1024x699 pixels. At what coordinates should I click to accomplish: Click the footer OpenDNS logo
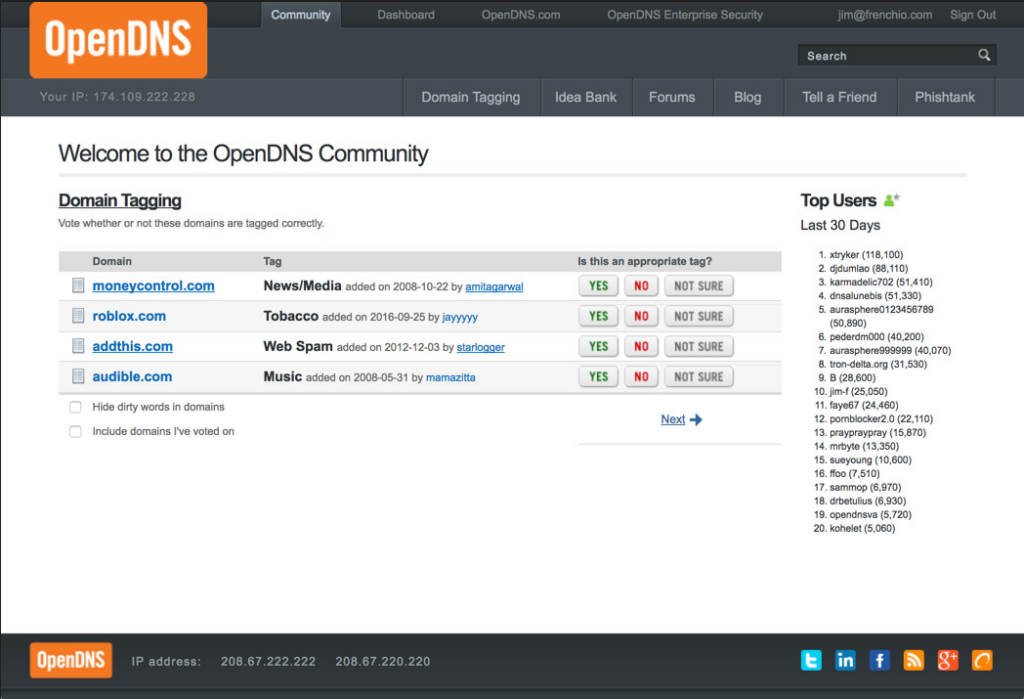click(71, 660)
